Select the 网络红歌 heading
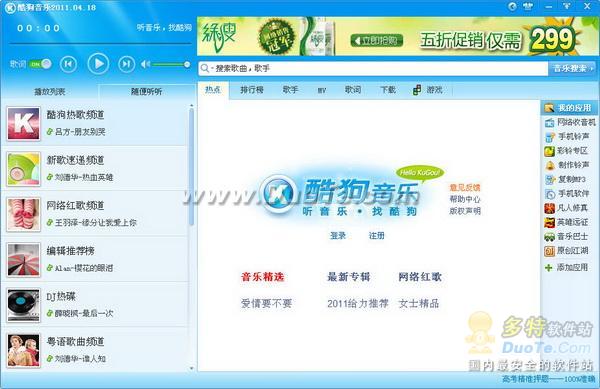 pyautogui.click(x=420, y=277)
